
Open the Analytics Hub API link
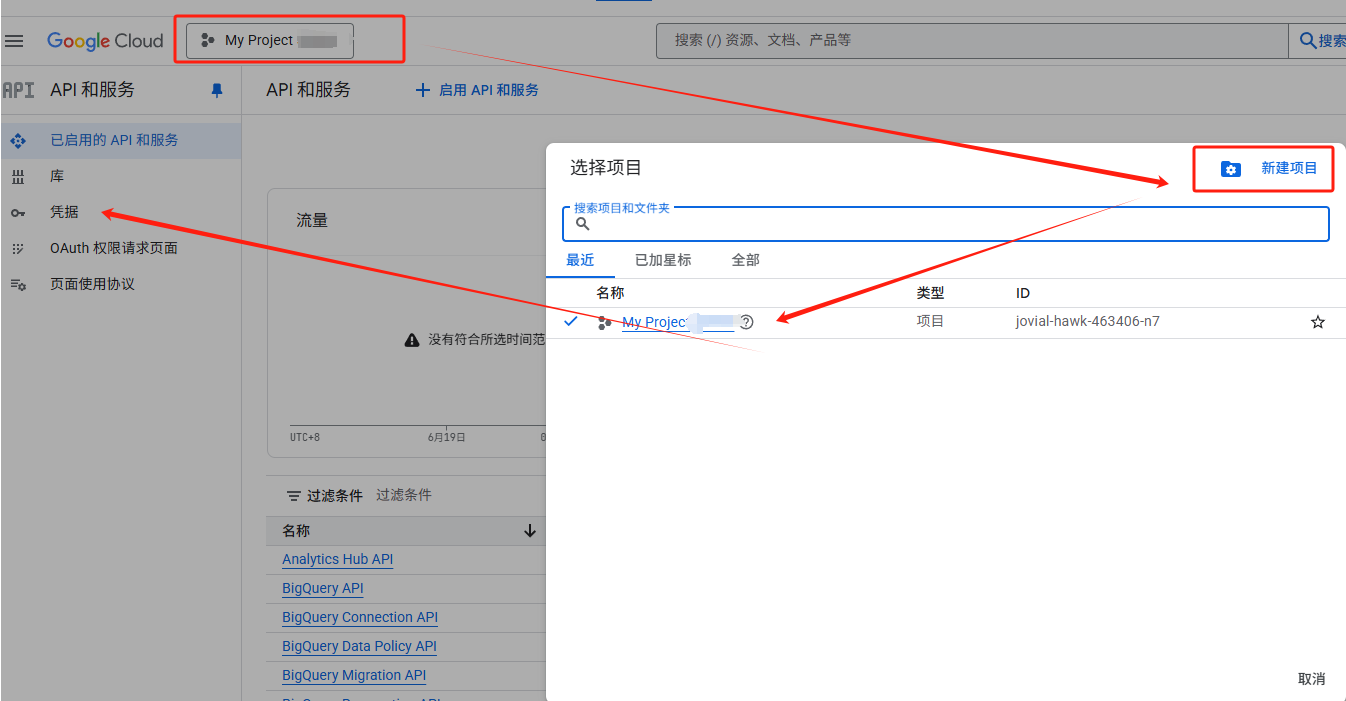(x=338, y=560)
